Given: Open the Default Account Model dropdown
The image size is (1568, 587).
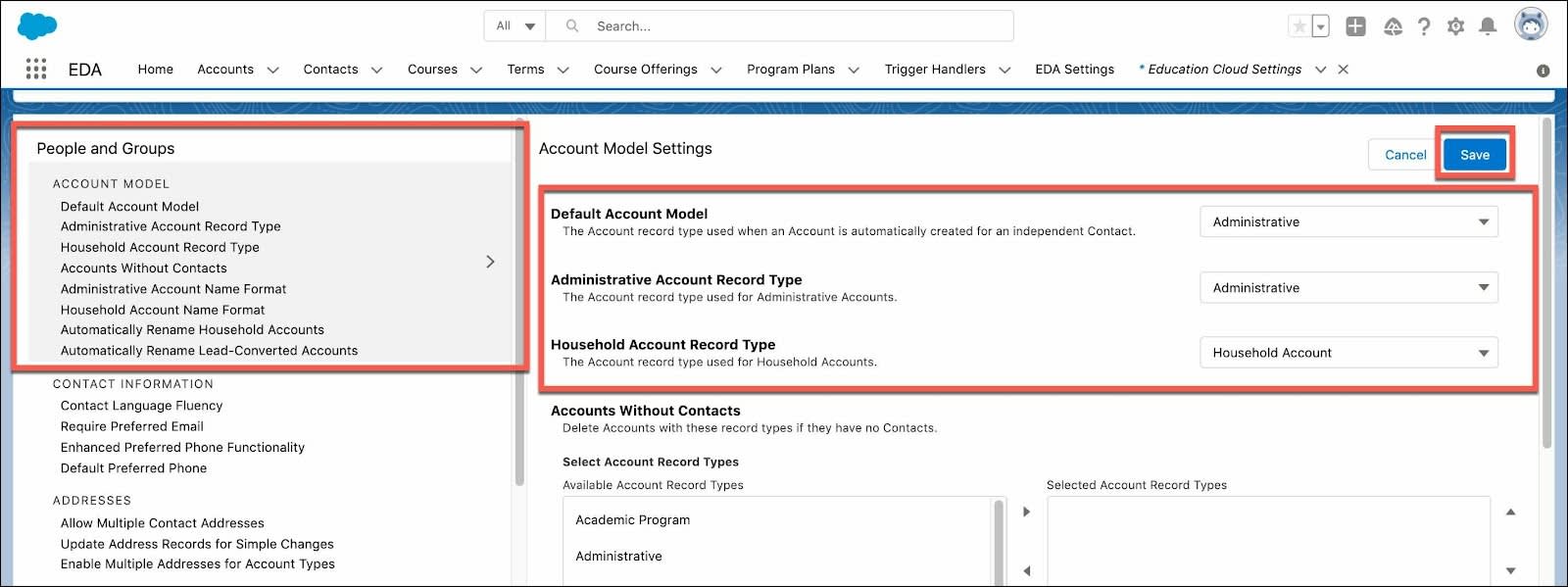Looking at the screenshot, I should tap(1348, 221).
